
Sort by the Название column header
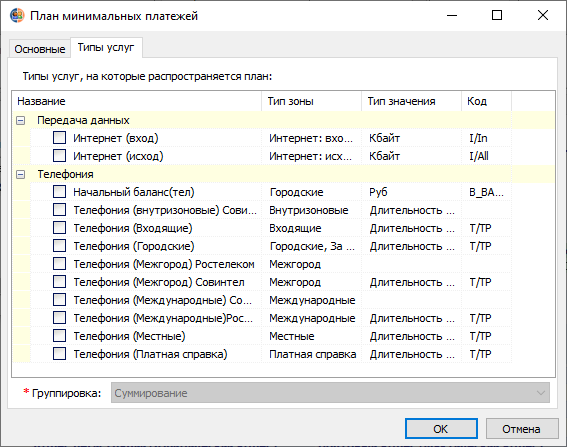pos(137,101)
